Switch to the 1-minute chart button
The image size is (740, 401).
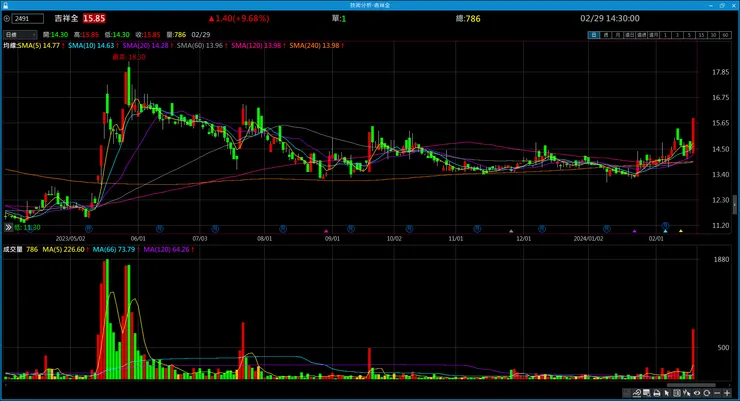coord(665,35)
